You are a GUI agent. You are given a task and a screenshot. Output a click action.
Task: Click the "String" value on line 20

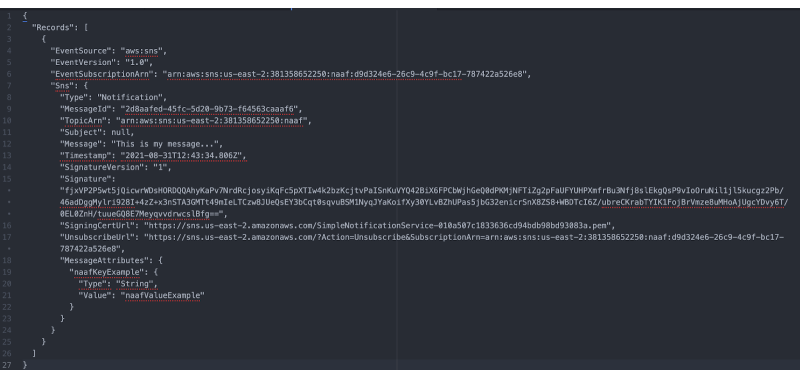(134, 284)
